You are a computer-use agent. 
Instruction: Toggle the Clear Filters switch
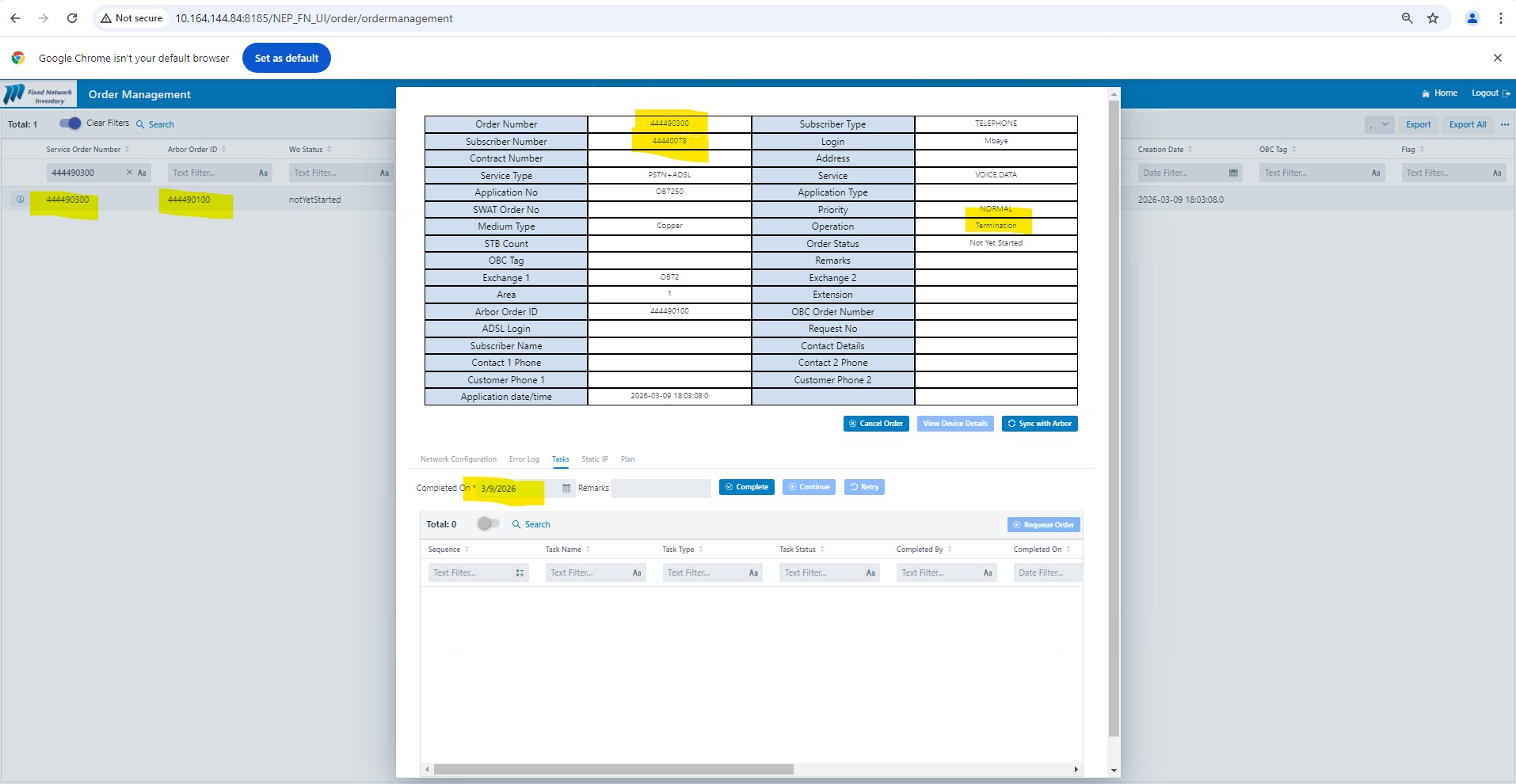click(x=70, y=124)
